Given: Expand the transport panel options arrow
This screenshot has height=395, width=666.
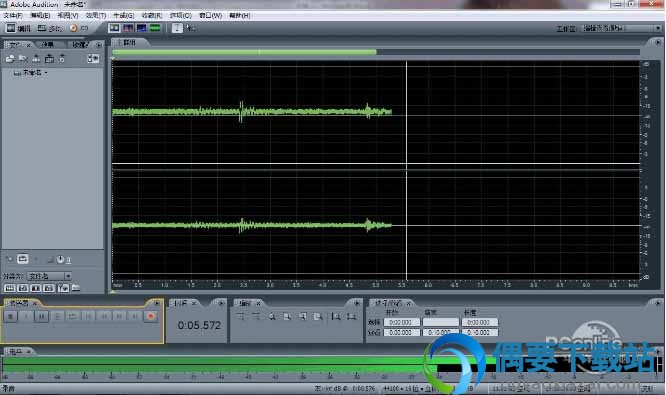Looking at the screenshot, I should click(157, 303).
